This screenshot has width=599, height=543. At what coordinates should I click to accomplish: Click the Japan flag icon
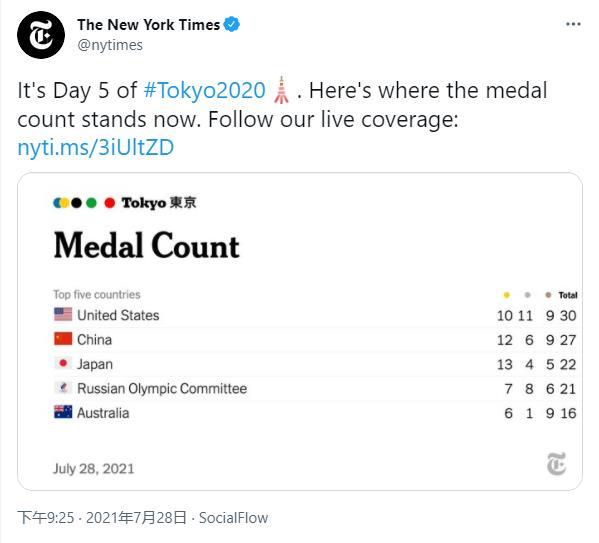coord(63,363)
